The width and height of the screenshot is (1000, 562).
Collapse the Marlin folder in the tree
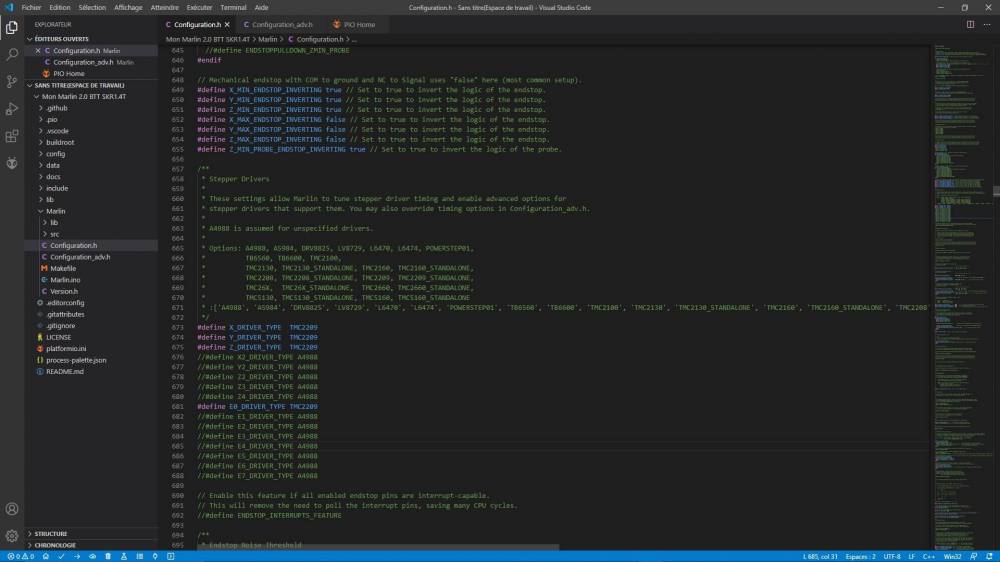[41, 211]
